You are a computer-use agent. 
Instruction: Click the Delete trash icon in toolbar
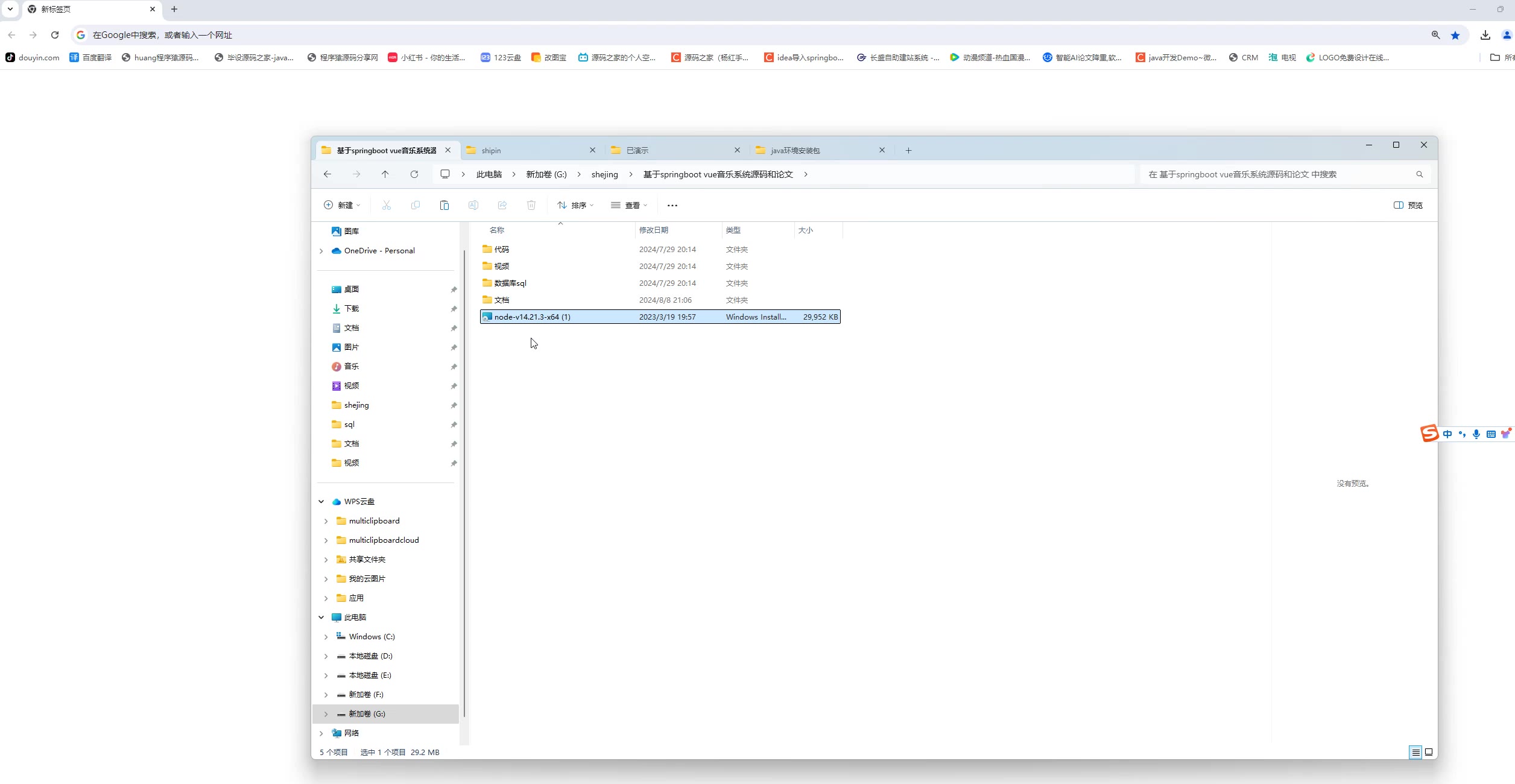tap(531, 205)
